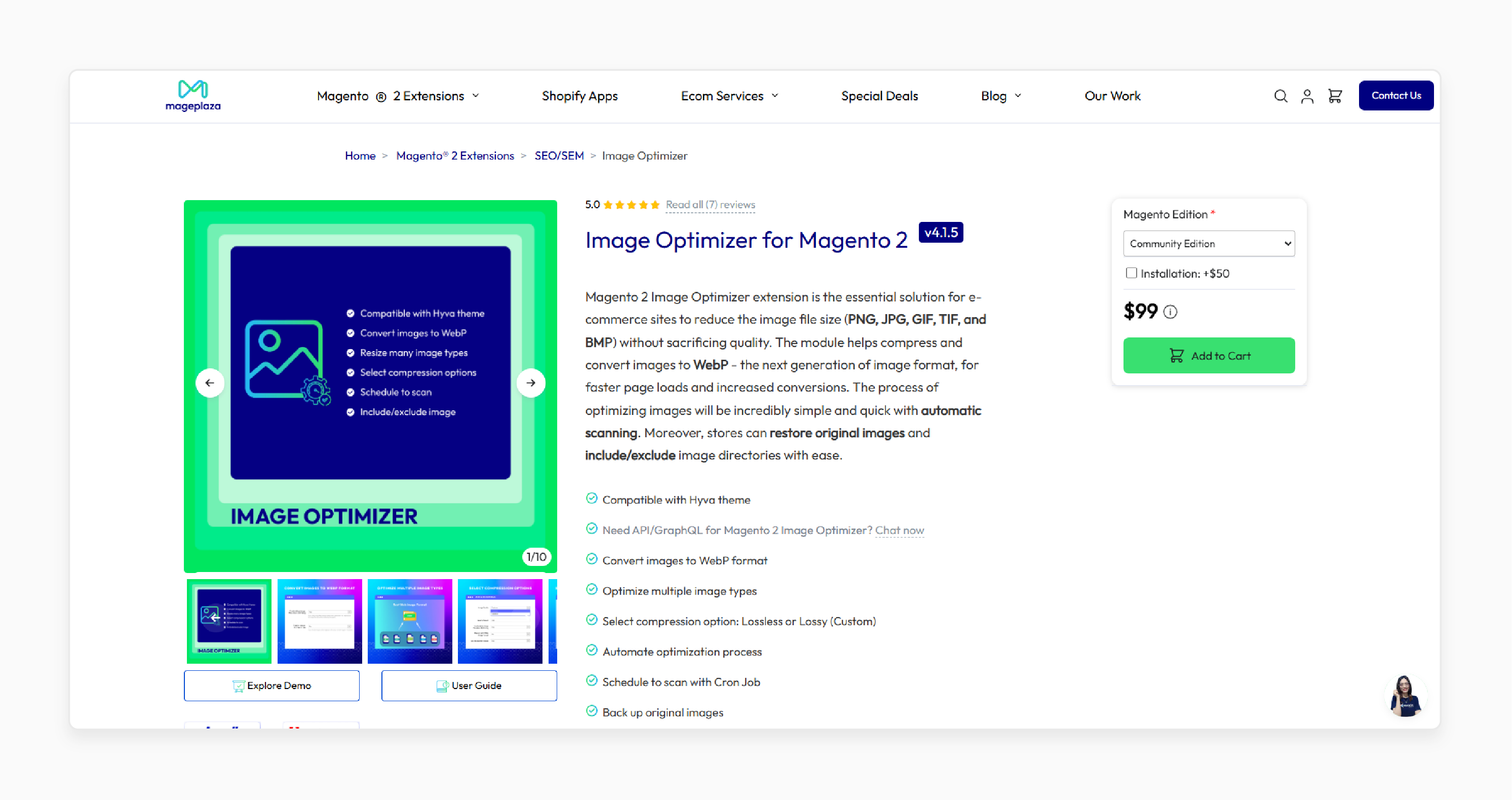Click the $99 price text
Viewport: 1512px width, 800px height.
[x=1140, y=311]
